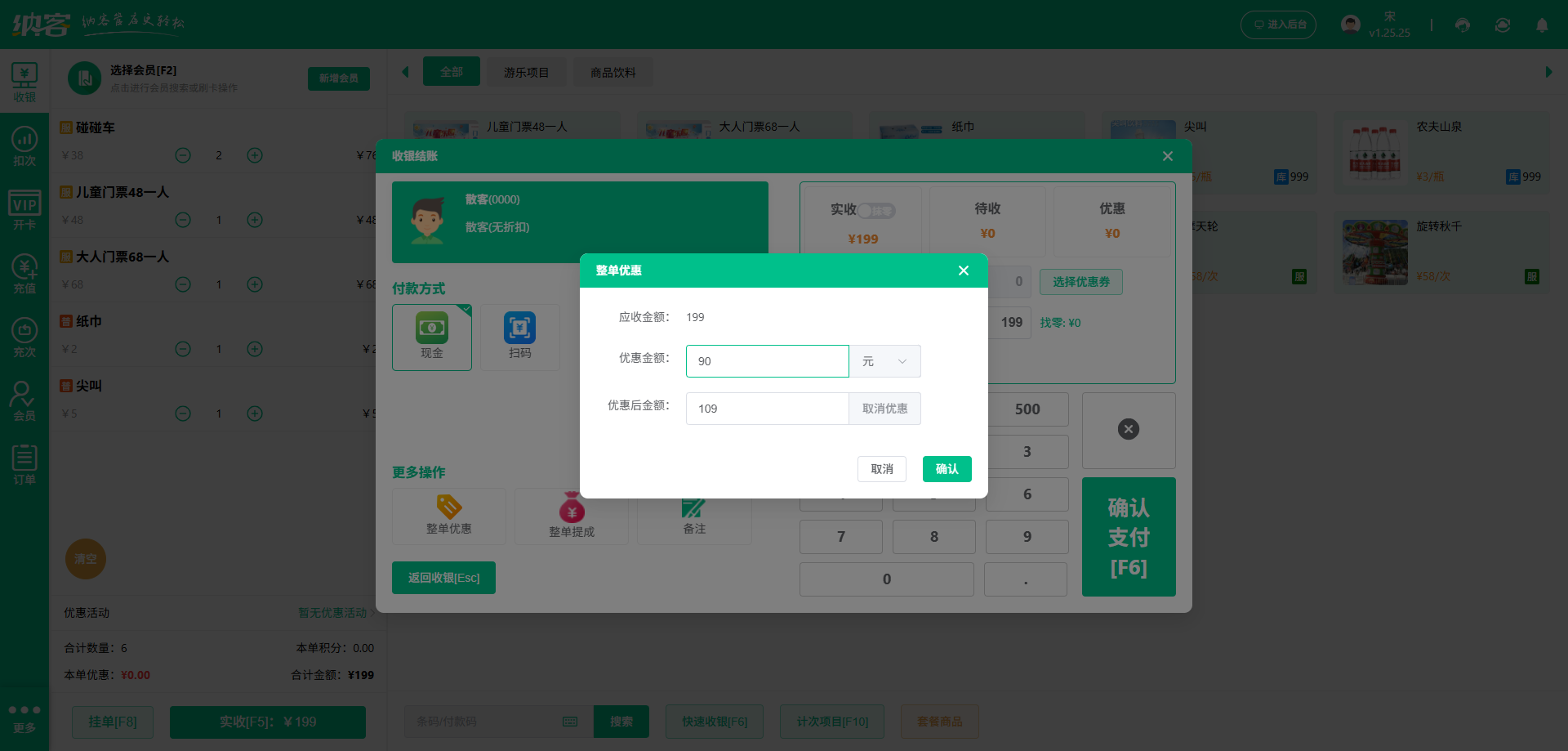Increase quantity of 大人门票68一人
The image size is (1568, 751).
255,284
